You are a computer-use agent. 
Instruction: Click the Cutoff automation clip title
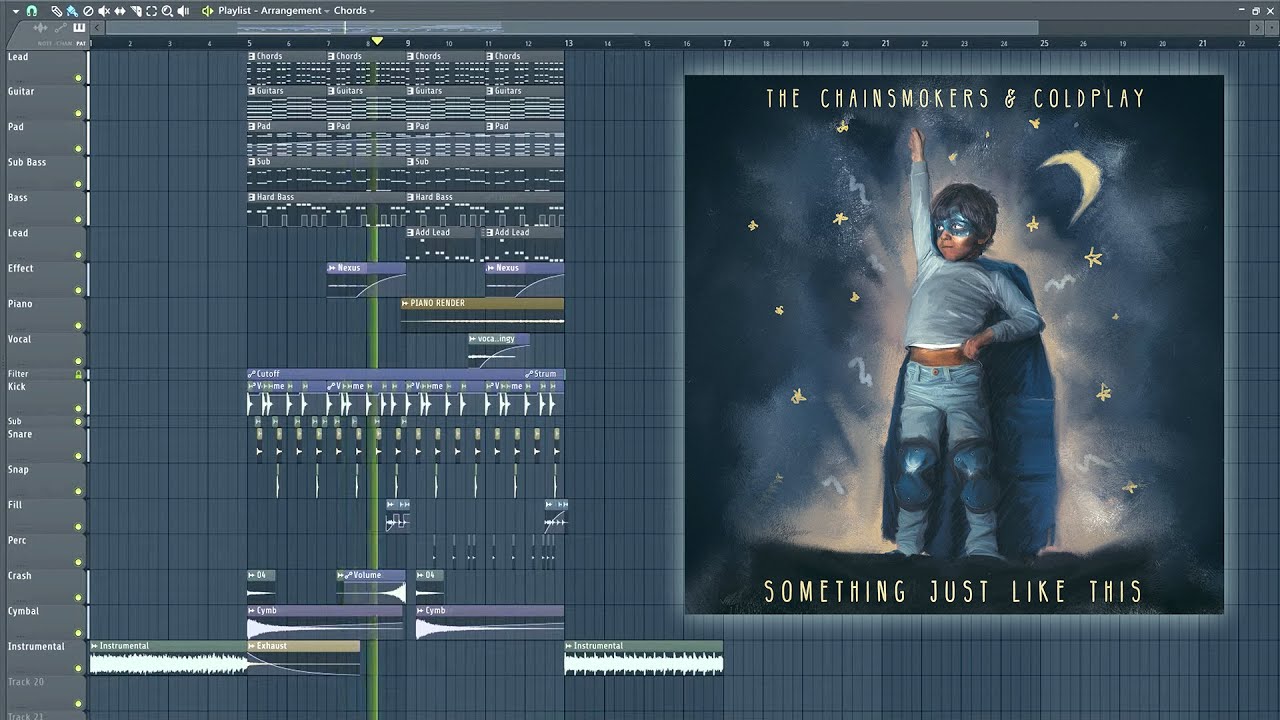click(x=268, y=374)
